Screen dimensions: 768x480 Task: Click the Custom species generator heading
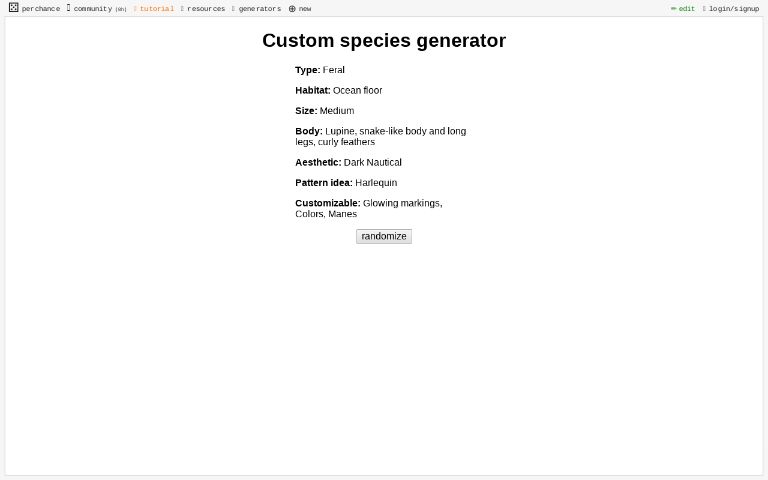[384, 40]
